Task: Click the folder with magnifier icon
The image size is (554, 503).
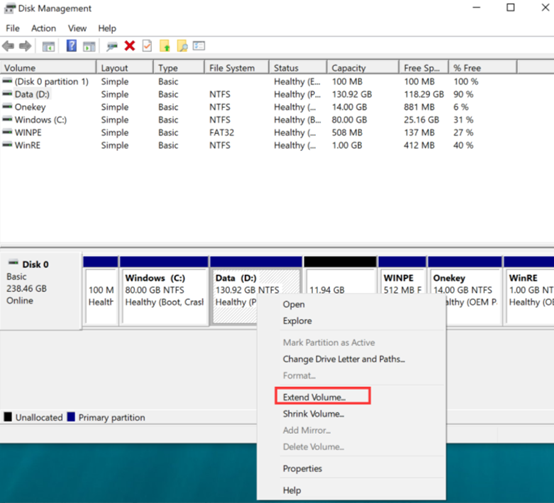Action: (182, 46)
